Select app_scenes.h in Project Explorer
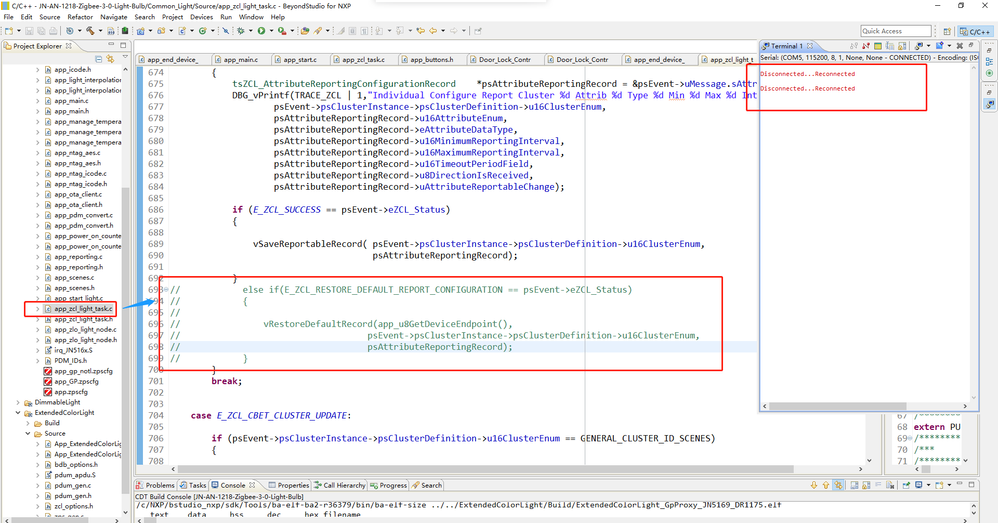Screen dimensions: 998x523 (74, 288)
